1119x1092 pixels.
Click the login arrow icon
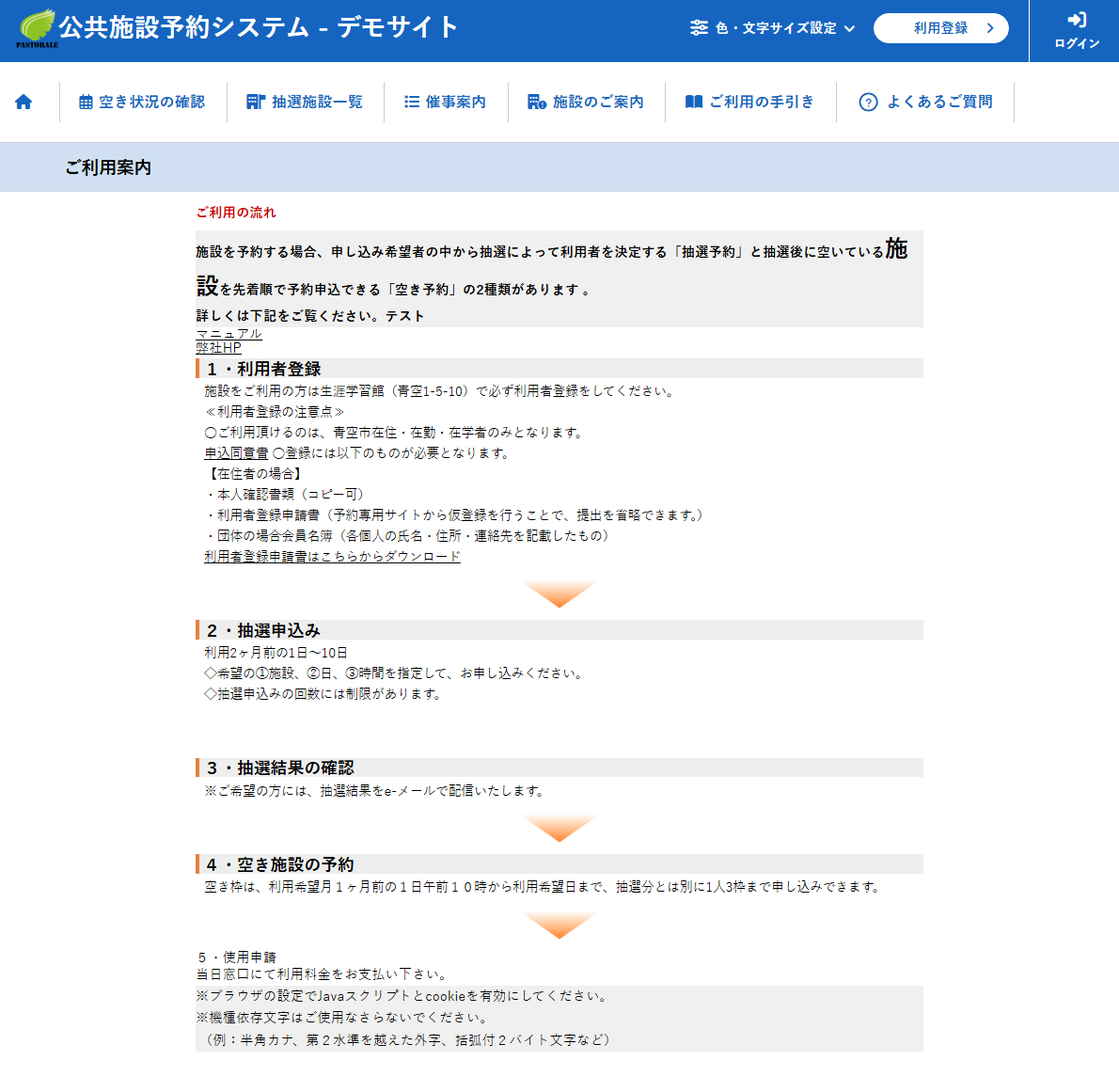[1077, 20]
